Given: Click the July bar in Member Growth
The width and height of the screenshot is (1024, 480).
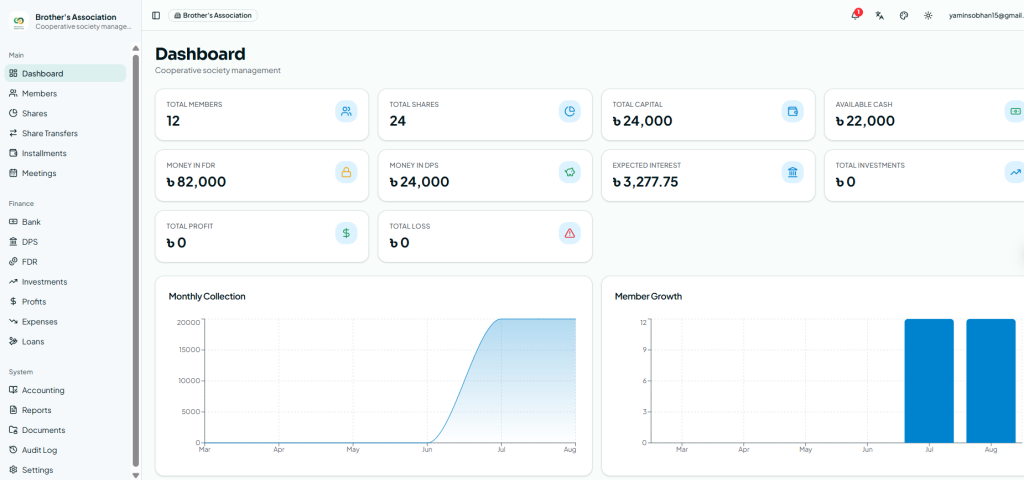Looking at the screenshot, I should click(929, 381).
